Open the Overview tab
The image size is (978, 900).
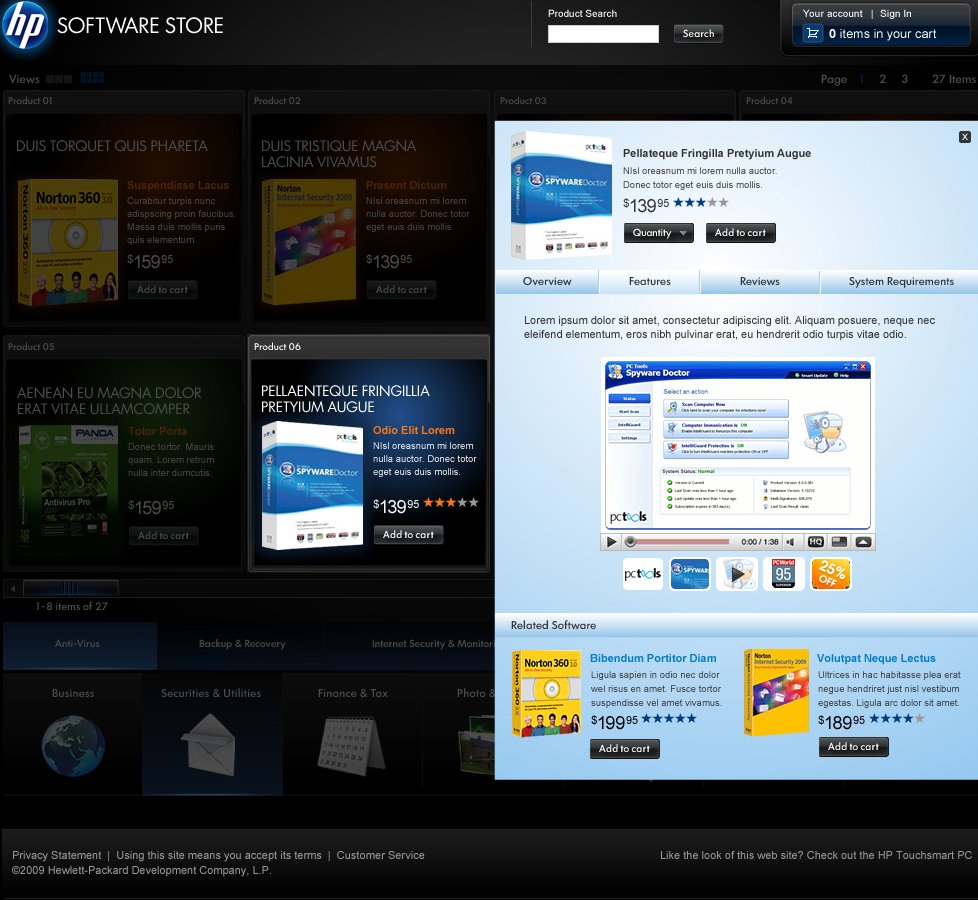547,281
